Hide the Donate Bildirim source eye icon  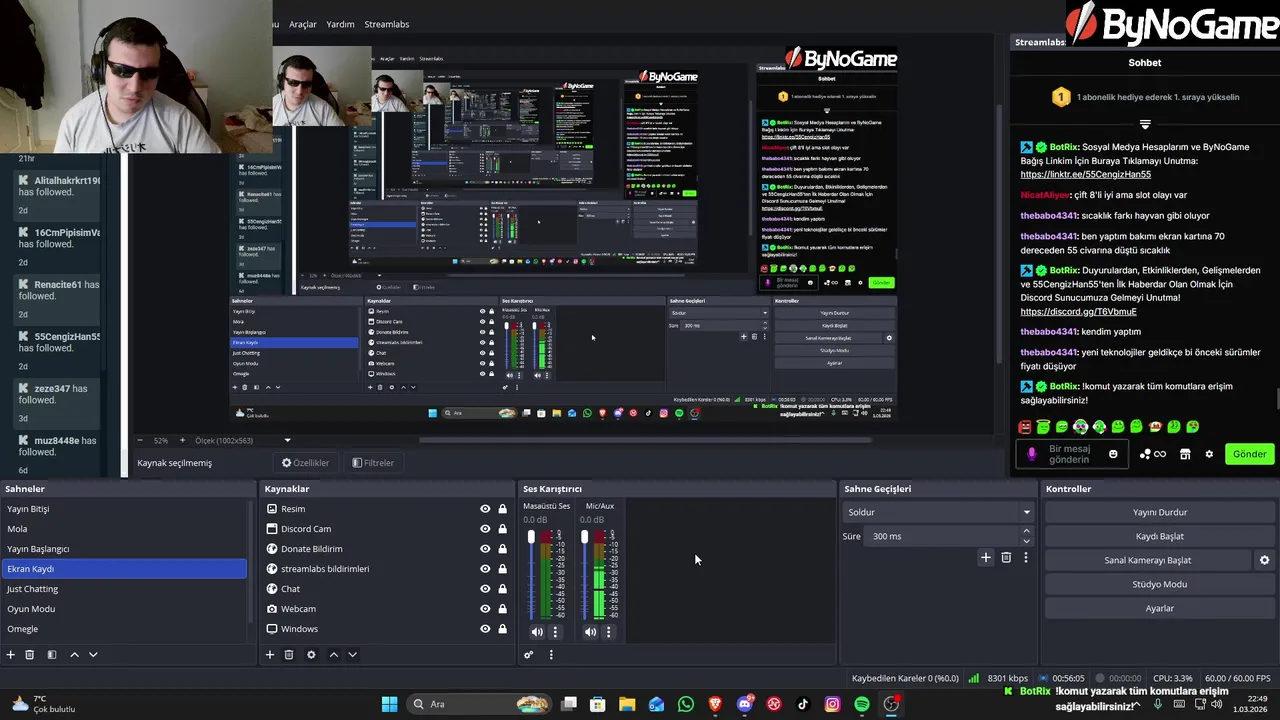[x=485, y=549]
